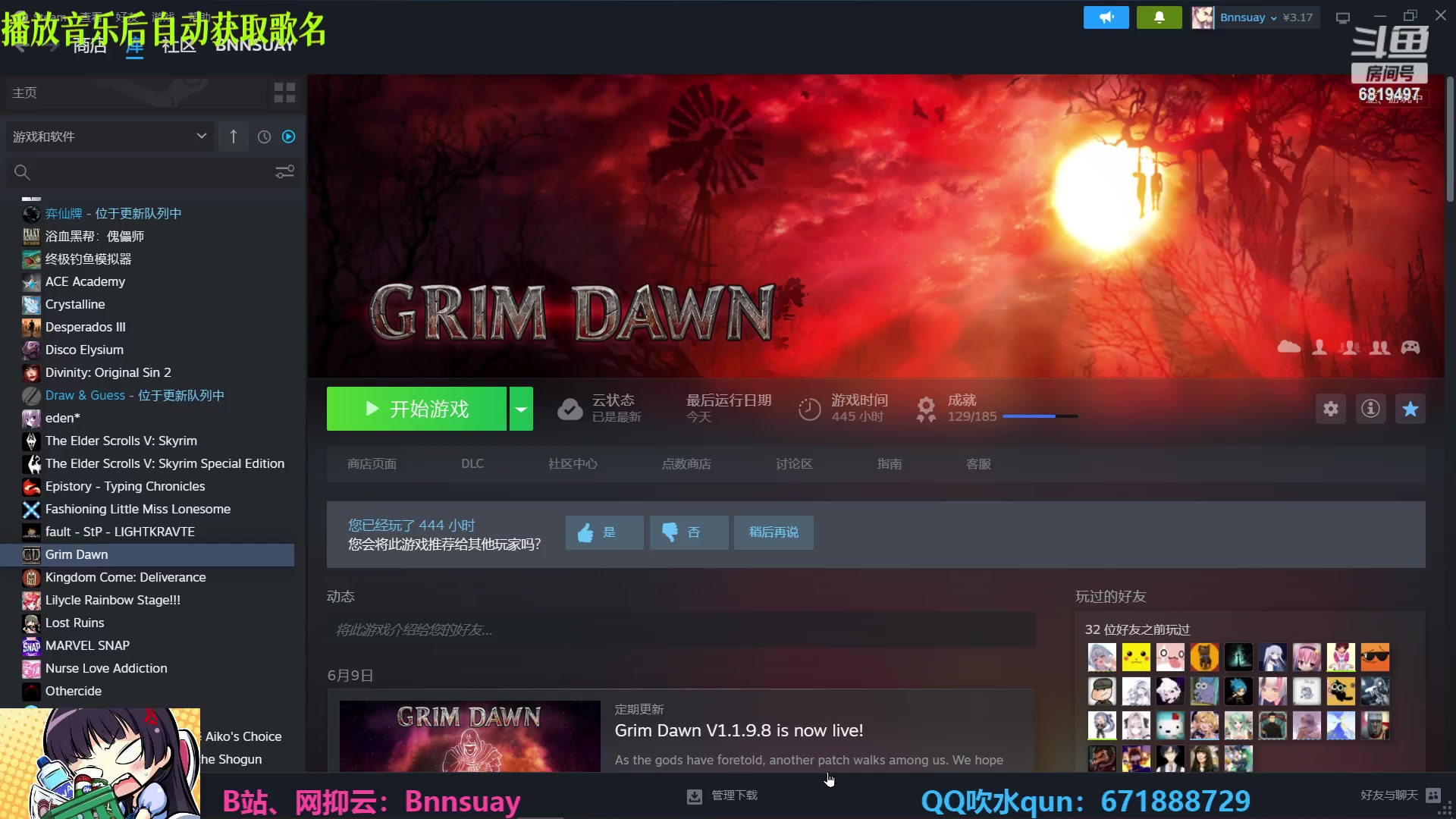Click the Pikachu friend avatar
The image size is (1456, 819).
point(1136,657)
